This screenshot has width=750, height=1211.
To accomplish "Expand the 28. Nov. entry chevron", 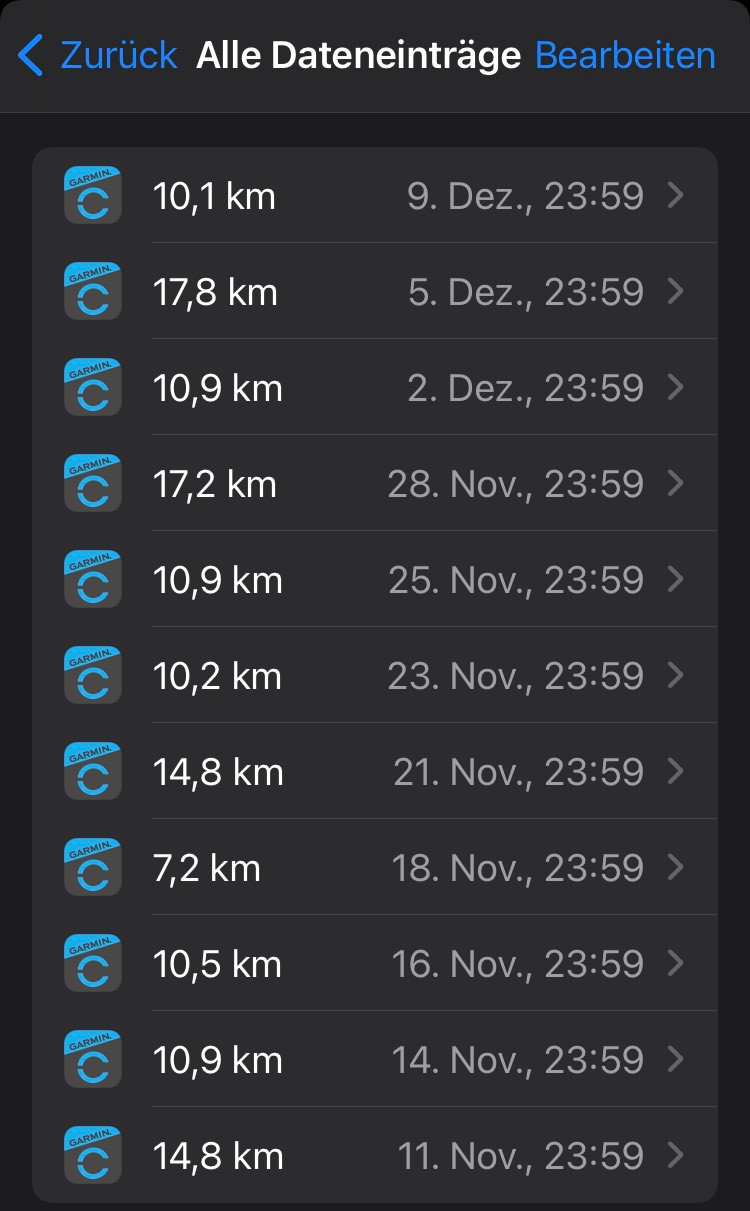I will (676, 483).
